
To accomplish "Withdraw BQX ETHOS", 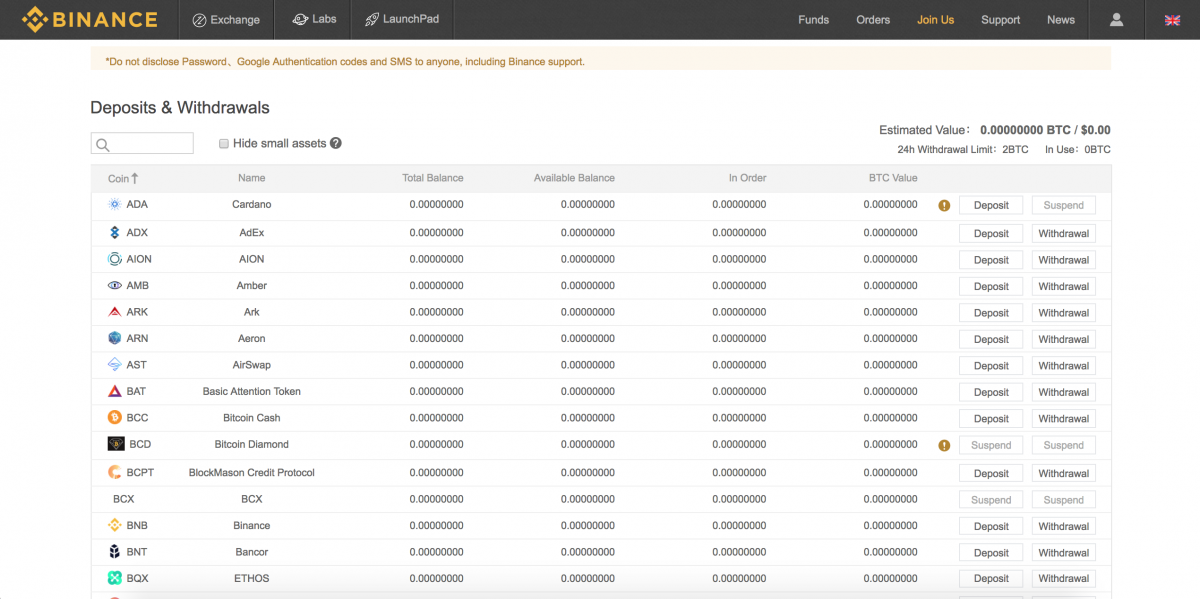I will click(x=1064, y=579).
